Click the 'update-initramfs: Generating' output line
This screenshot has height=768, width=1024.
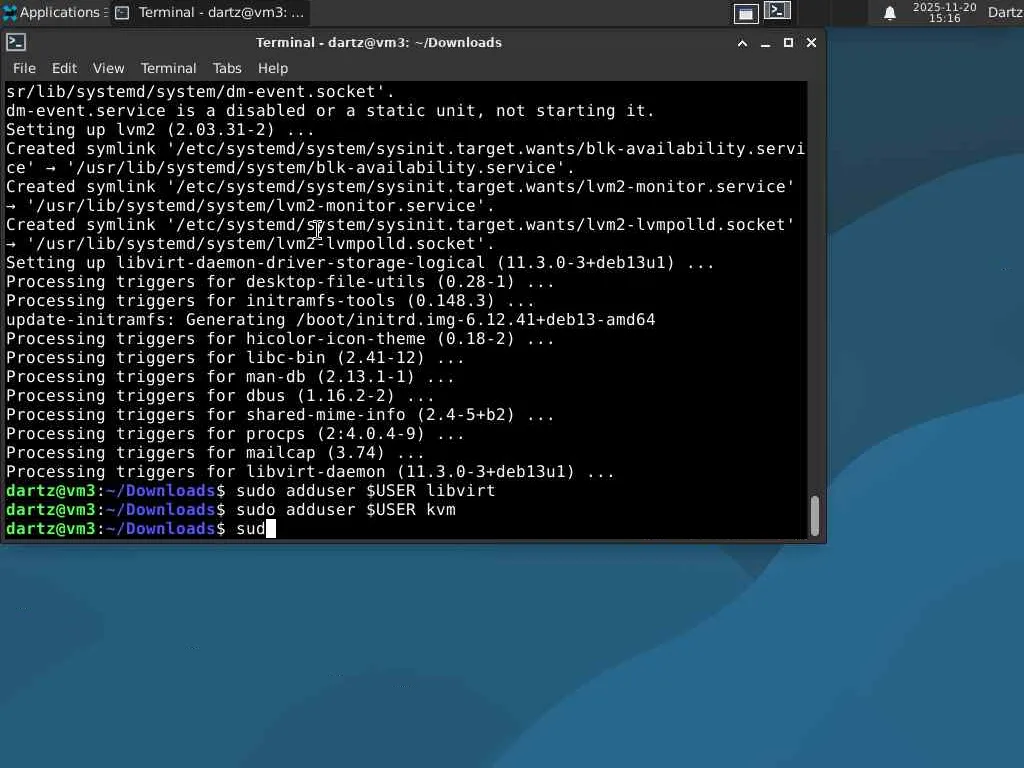tap(330, 319)
